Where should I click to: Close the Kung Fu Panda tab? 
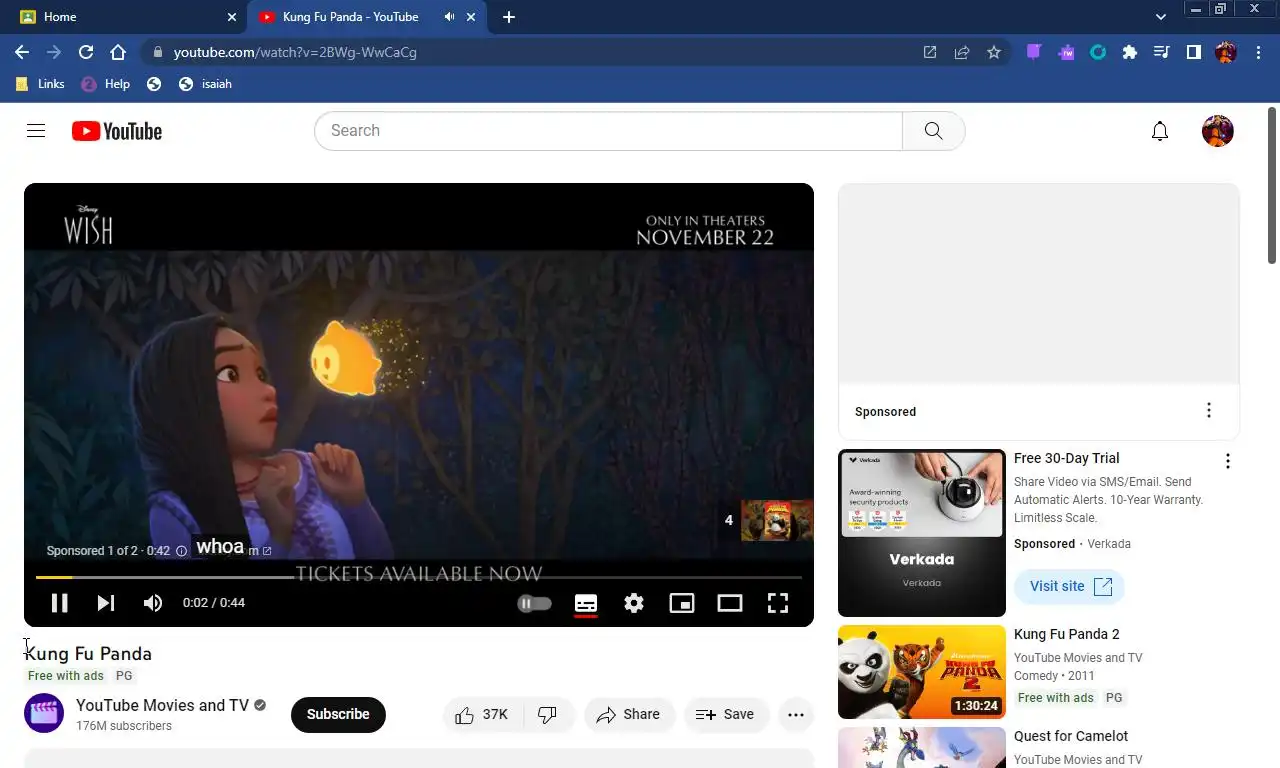point(471,17)
